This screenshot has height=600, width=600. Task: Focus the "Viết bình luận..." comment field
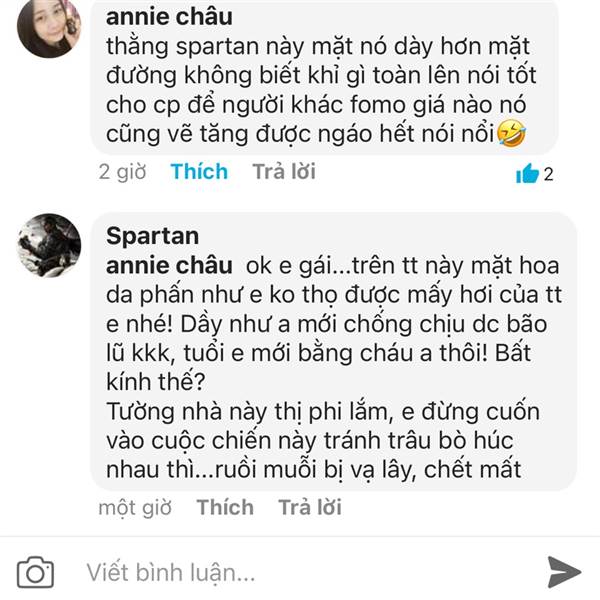pyautogui.click(x=300, y=572)
